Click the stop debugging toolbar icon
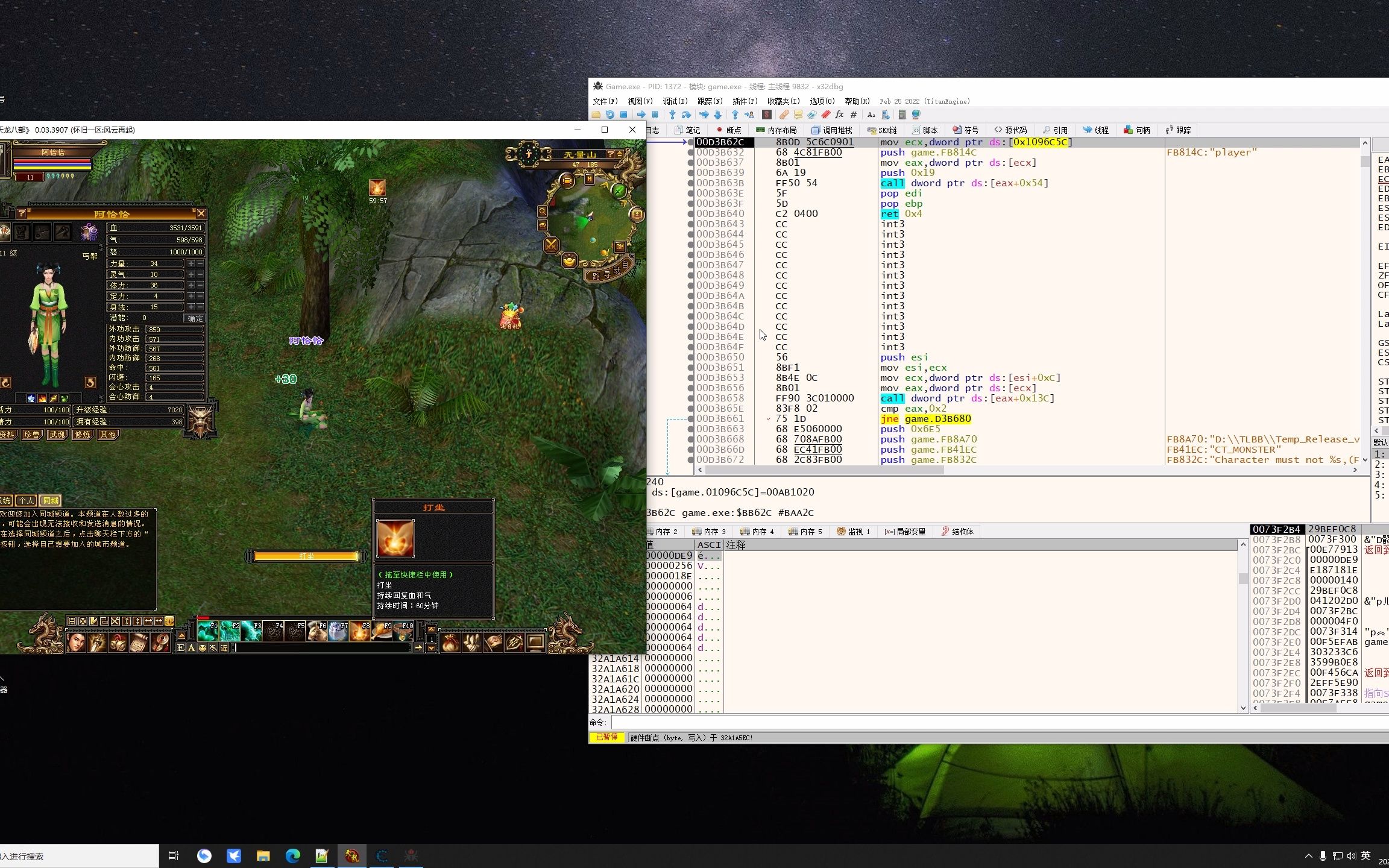 pos(624,115)
